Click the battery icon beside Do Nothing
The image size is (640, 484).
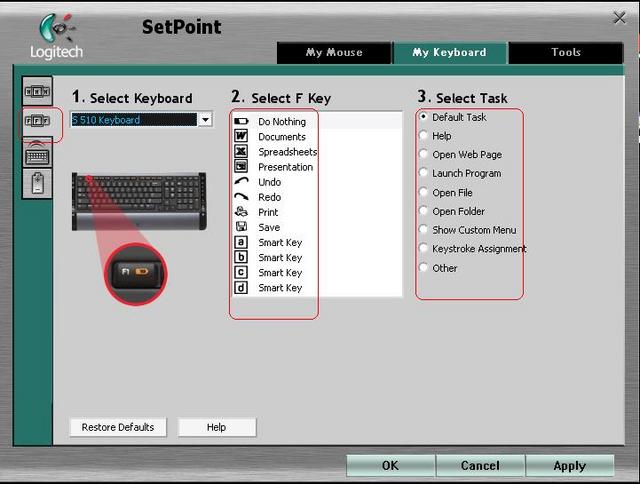point(241,122)
